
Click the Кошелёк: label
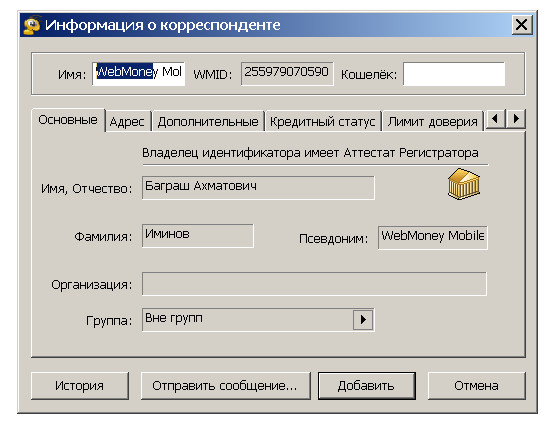[x=369, y=75]
